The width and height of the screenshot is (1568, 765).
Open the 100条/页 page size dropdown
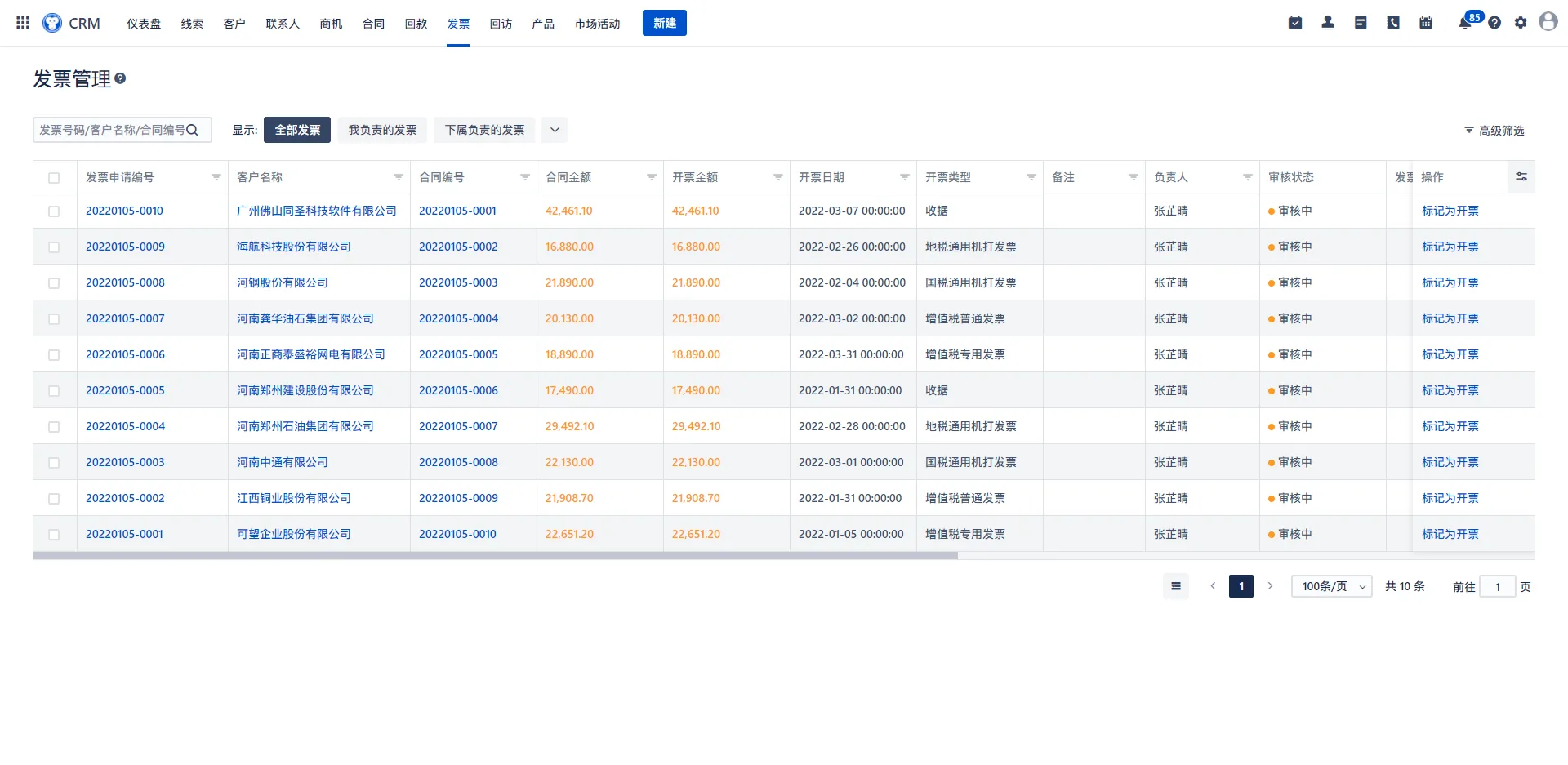point(1331,586)
